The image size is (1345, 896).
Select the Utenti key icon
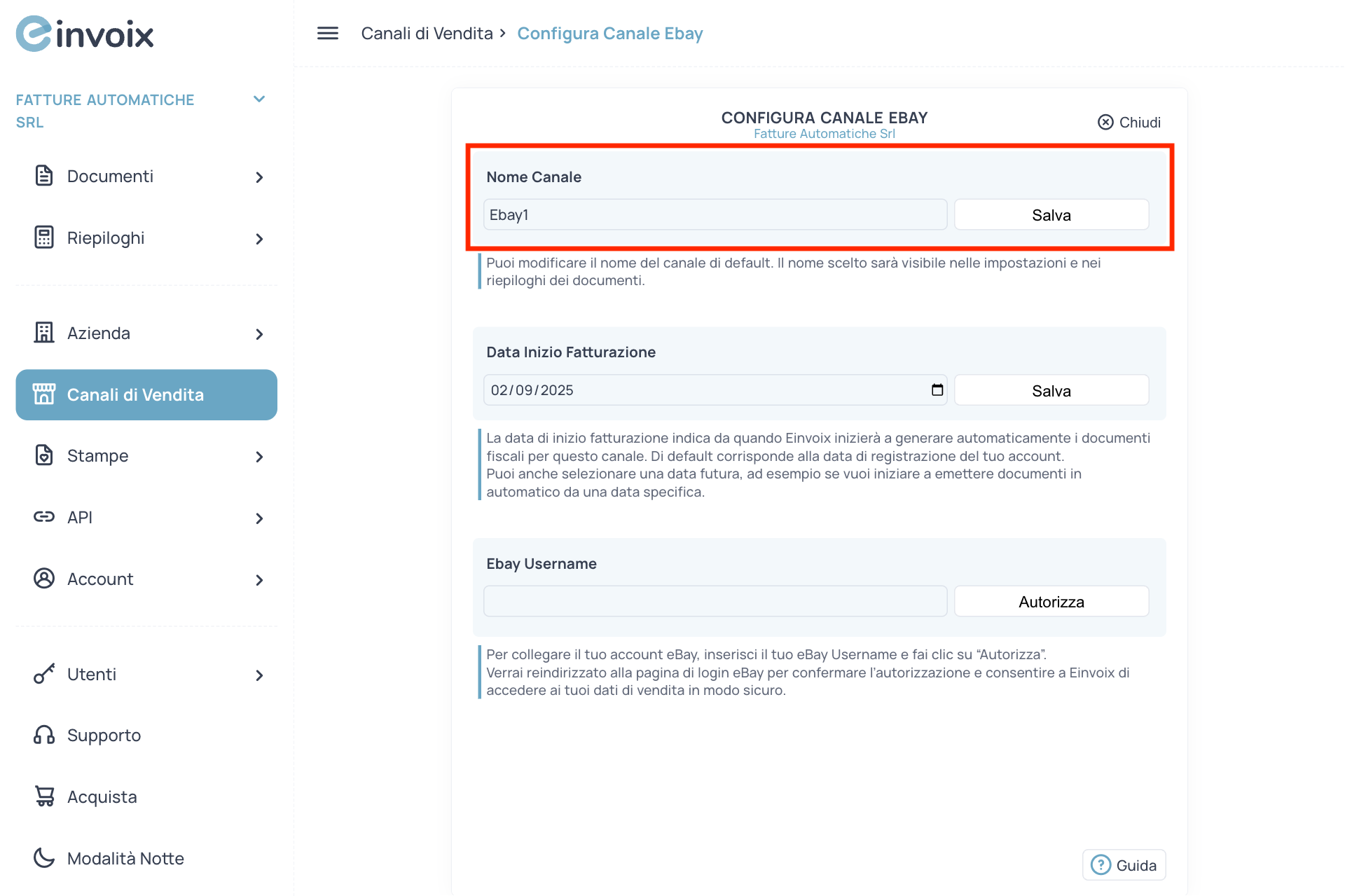[x=44, y=674]
